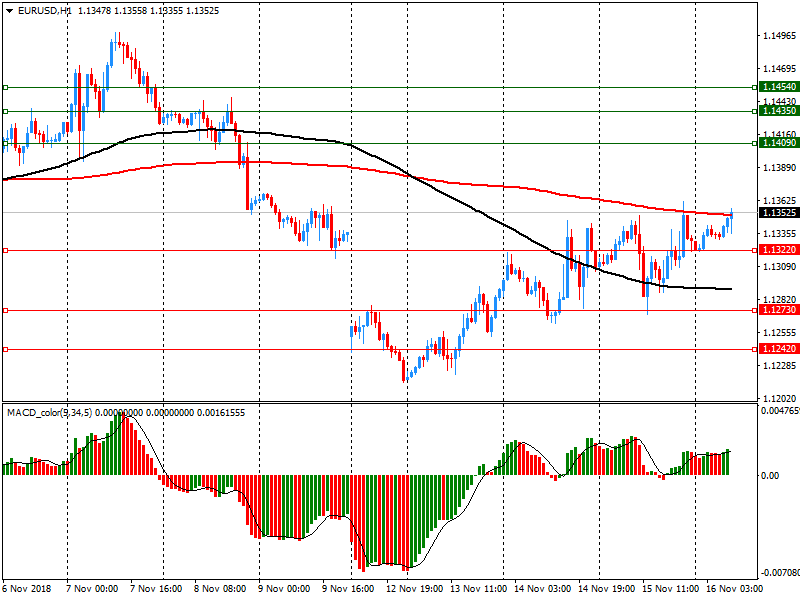Image resolution: width=800 pixels, height=600 pixels.
Task: Click left square handle of lowest red line
Action: click(5, 349)
